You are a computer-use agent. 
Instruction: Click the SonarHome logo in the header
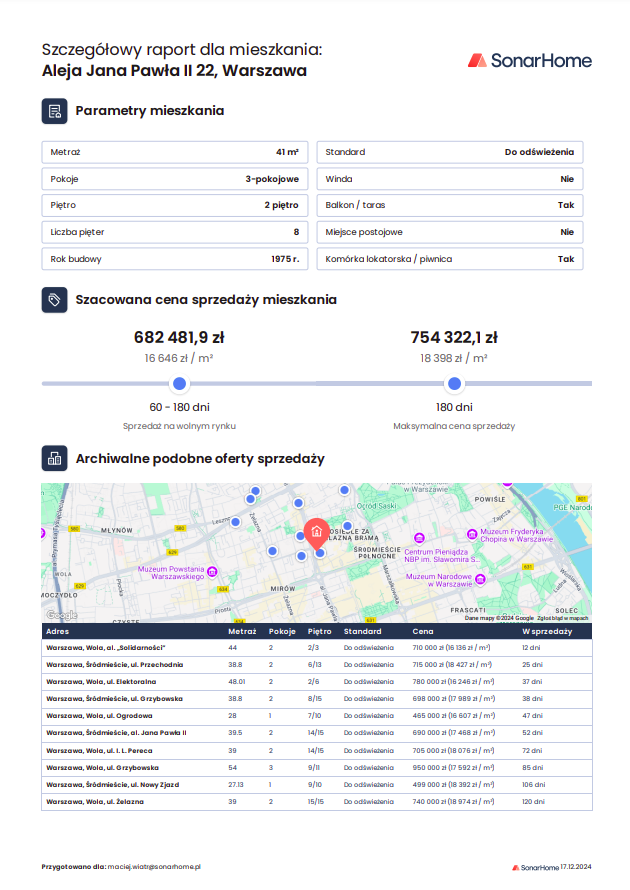coord(529,61)
